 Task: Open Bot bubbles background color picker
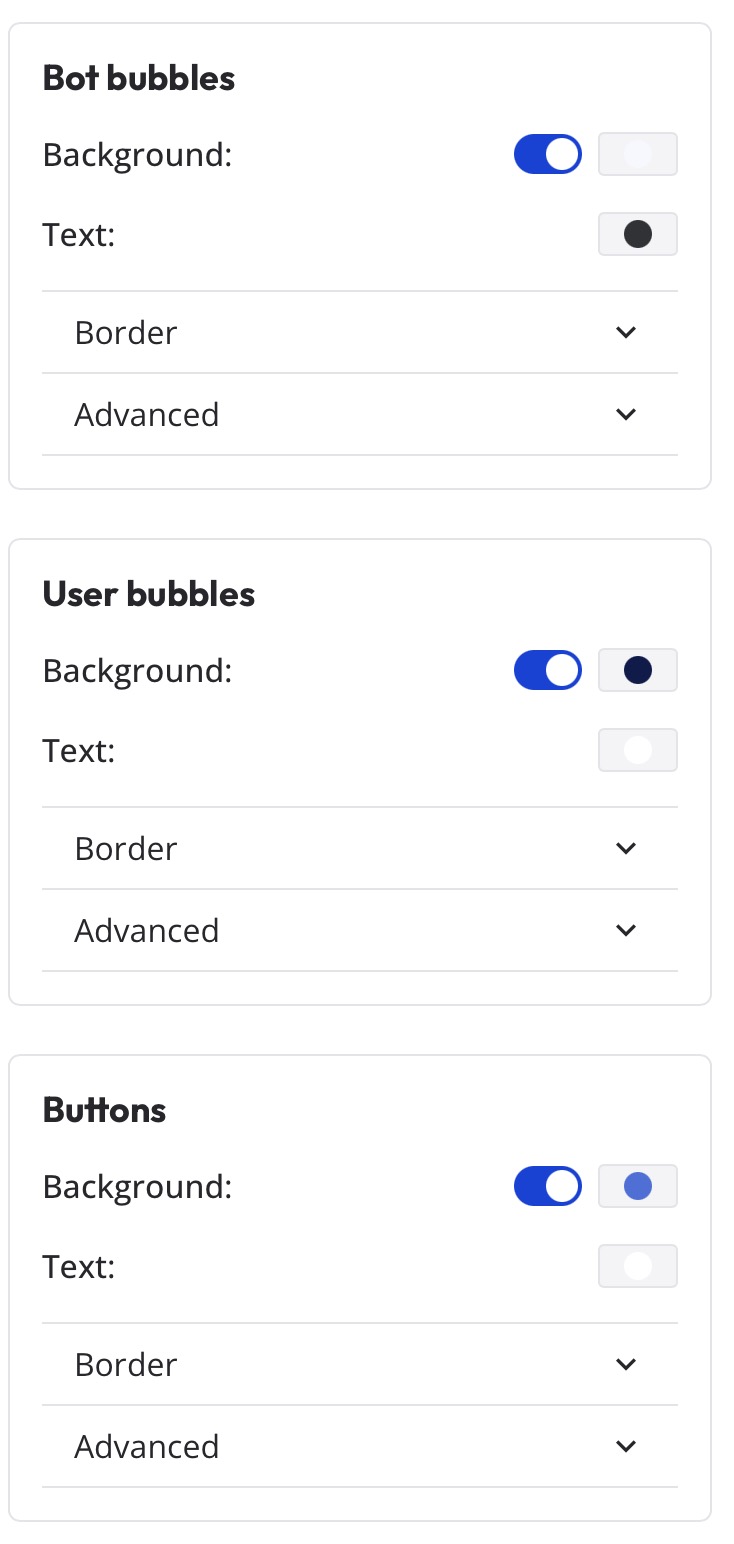click(637, 155)
